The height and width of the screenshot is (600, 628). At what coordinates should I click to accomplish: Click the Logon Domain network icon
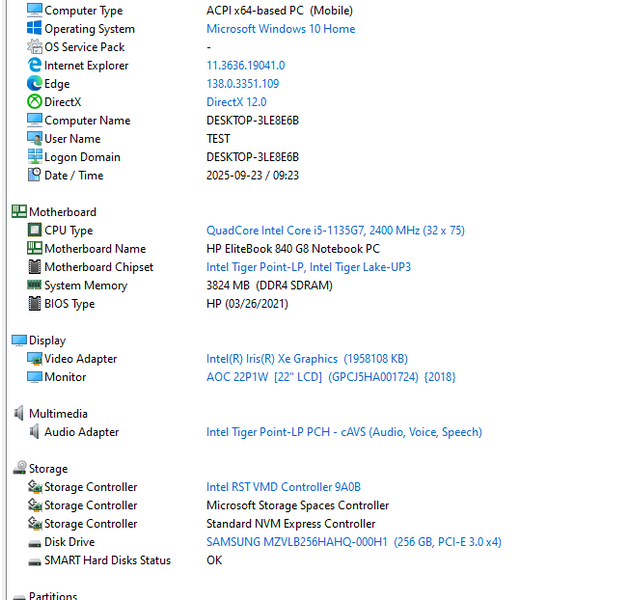pos(34,157)
